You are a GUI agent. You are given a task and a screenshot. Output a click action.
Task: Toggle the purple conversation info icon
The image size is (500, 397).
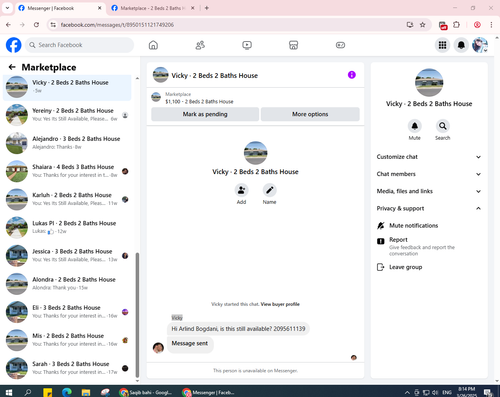tap(352, 75)
